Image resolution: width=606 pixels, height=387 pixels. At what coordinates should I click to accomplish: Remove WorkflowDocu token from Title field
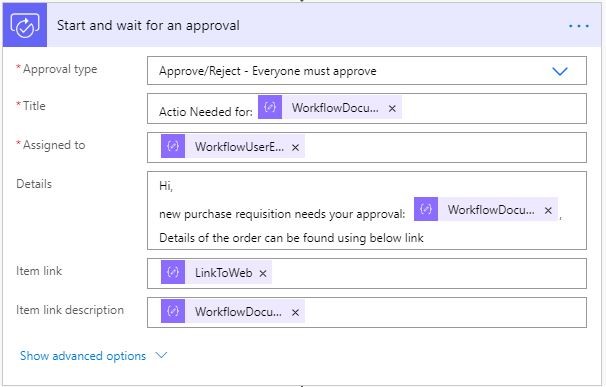pos(392,108)
